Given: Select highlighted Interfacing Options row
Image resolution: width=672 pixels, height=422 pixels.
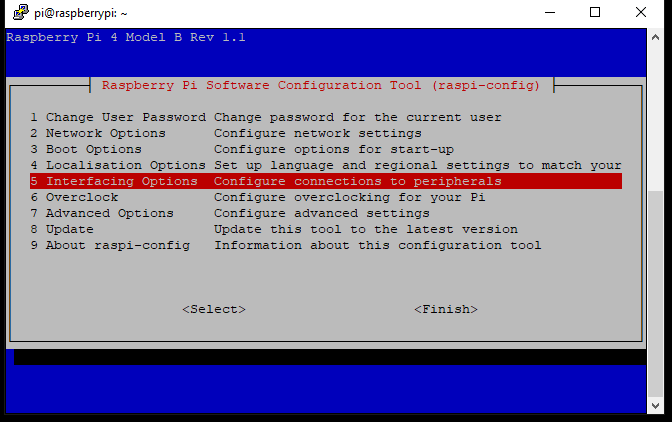Looking at the screenshot, I should tap(325, 182).
